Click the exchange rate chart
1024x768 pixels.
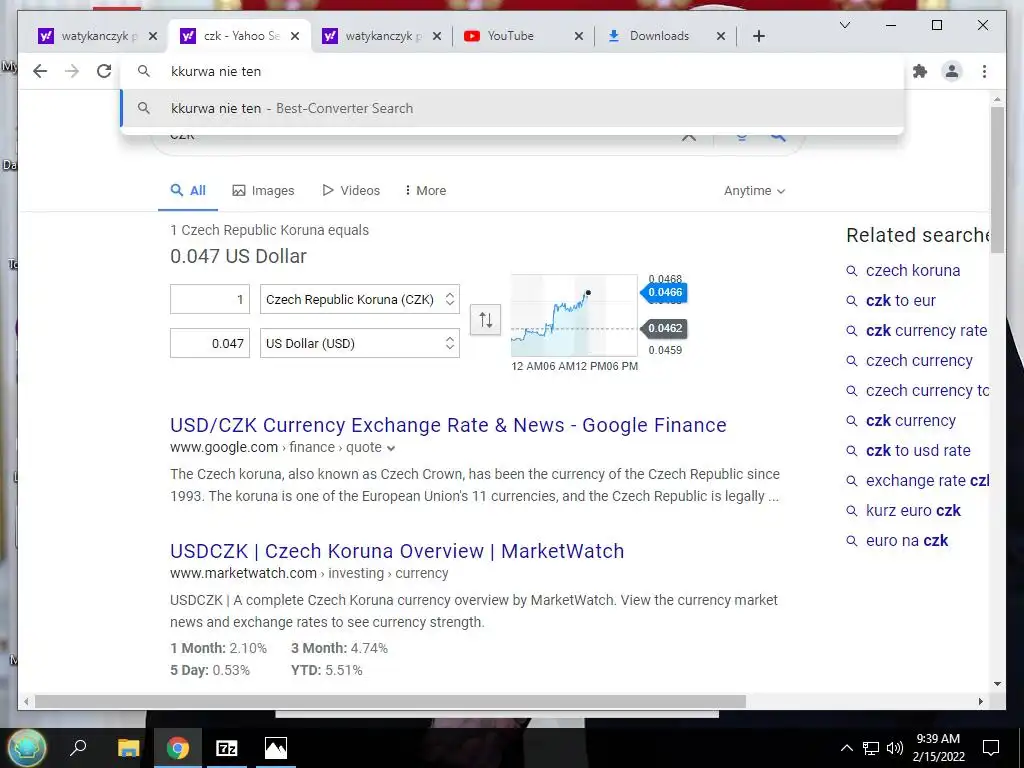tap(574, 316)
